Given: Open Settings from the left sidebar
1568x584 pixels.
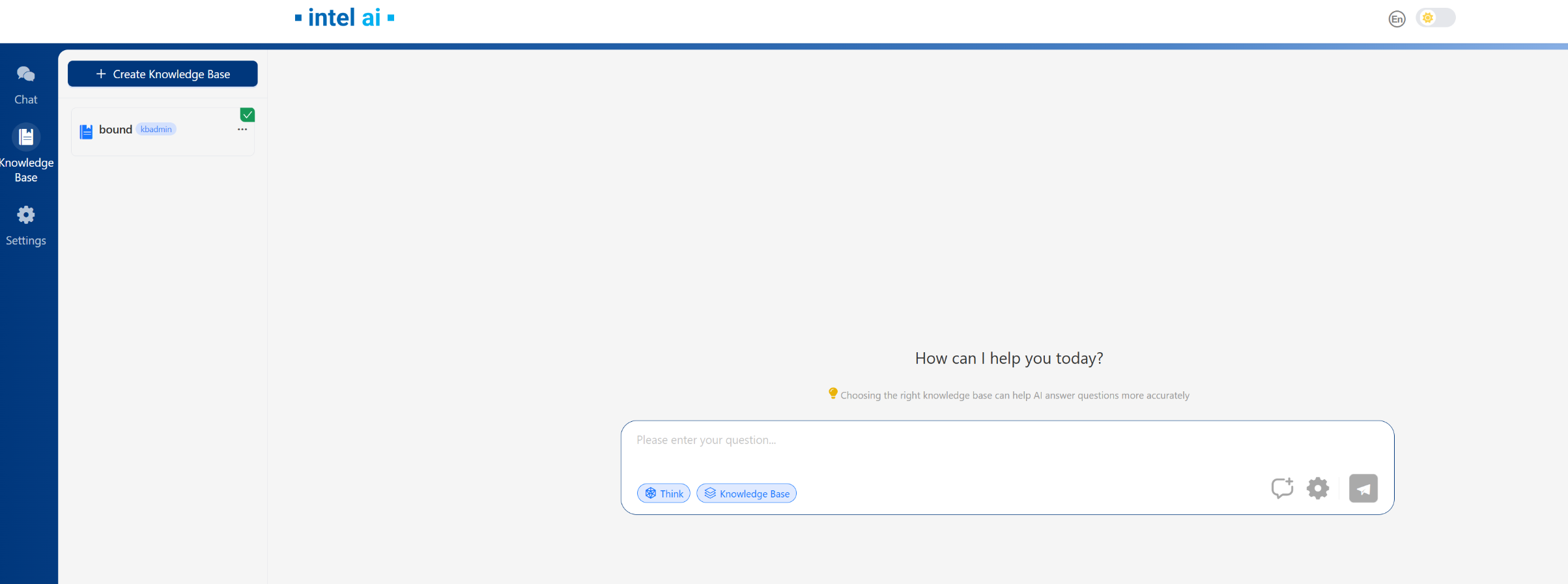Looking at the screenshot, I should [x=26, y=225].
